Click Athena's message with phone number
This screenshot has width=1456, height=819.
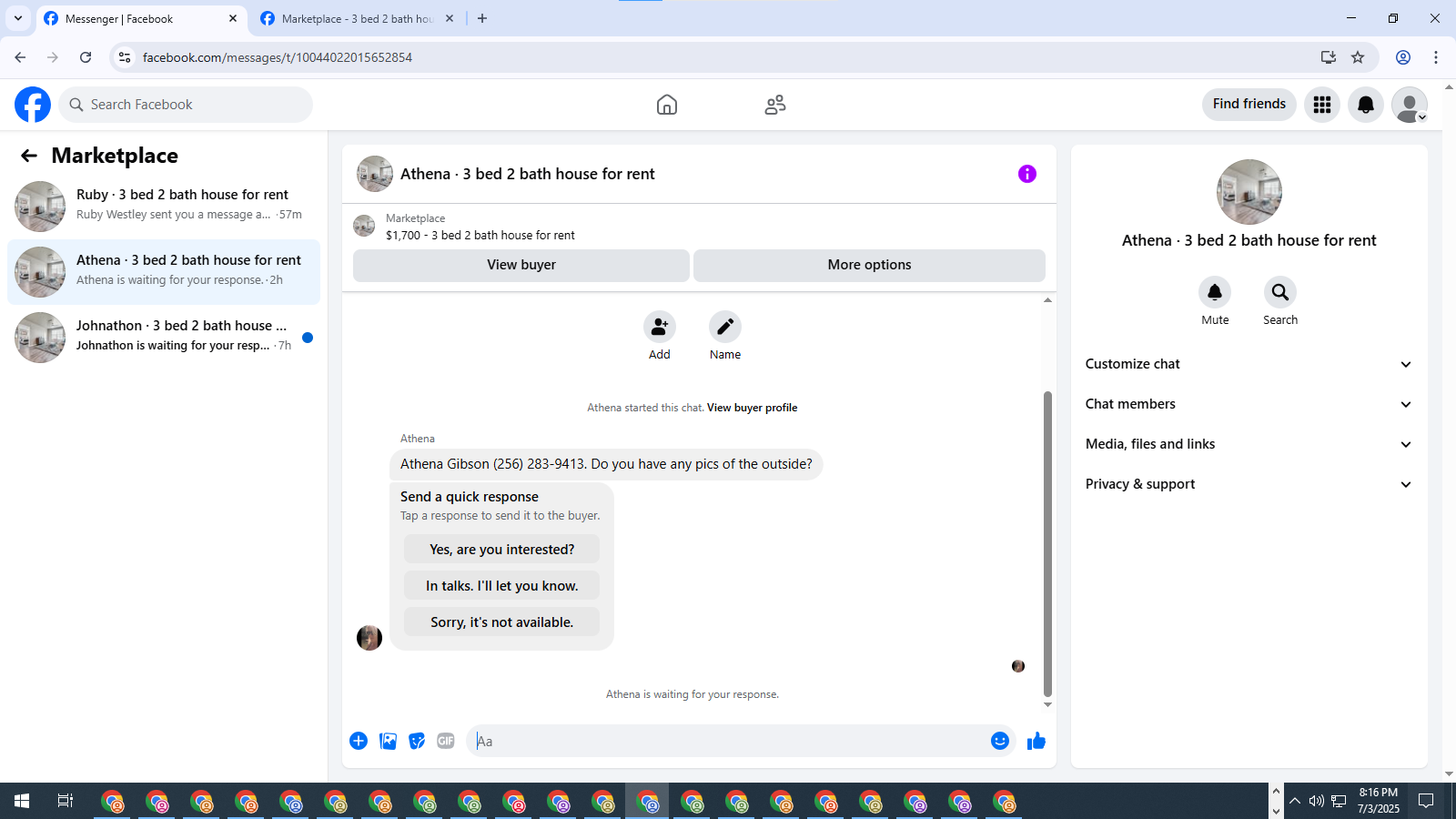click(606, 464)
